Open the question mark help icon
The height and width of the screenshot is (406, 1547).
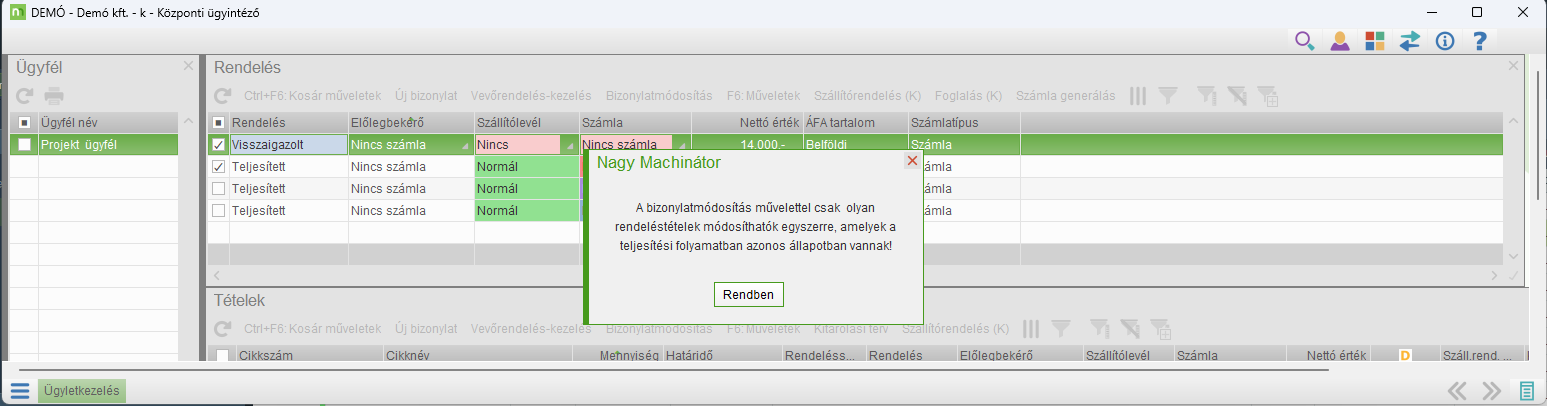point(1480,41)
